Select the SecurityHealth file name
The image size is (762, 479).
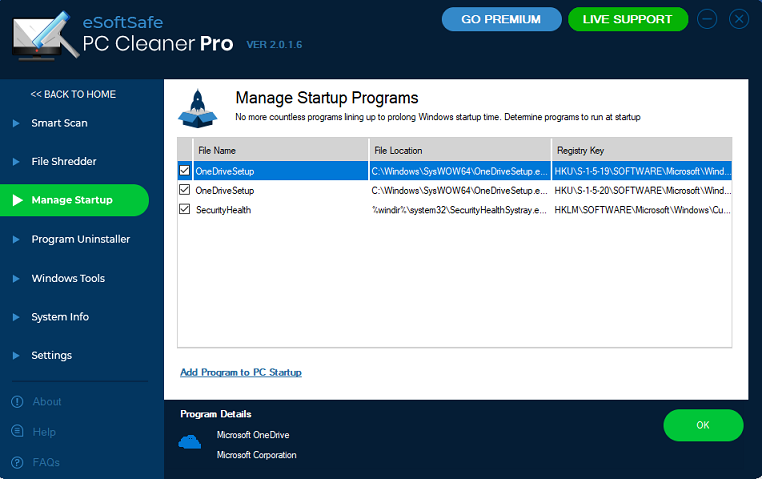click(224, 210)
